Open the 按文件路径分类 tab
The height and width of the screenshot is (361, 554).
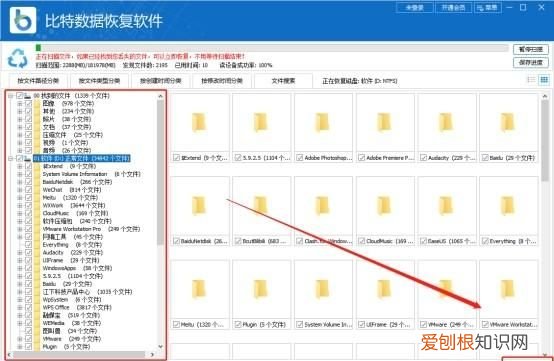coord(38,81)
